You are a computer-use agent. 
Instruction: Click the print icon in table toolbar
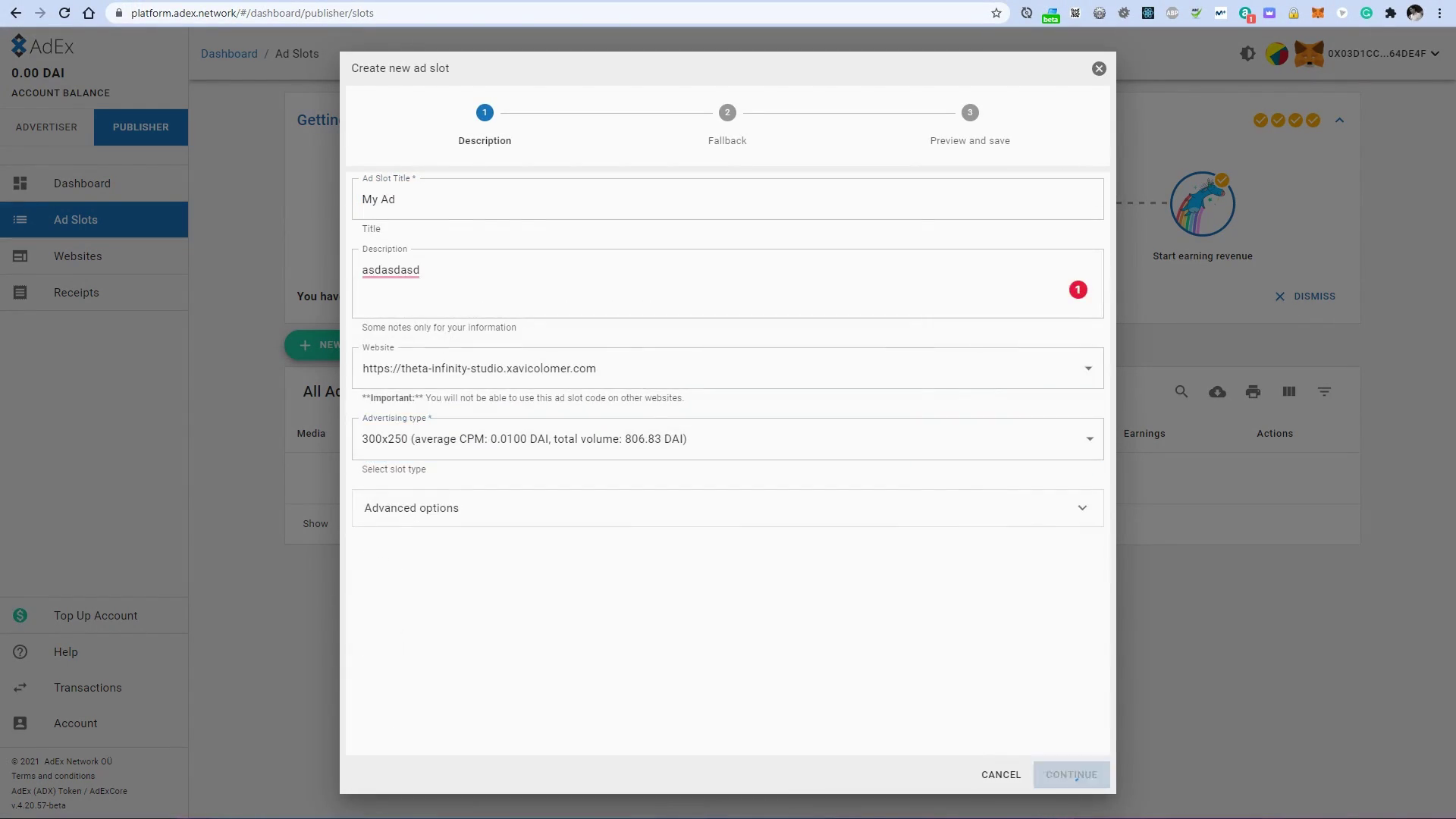pyautogui.click(x=1253, y=392)
